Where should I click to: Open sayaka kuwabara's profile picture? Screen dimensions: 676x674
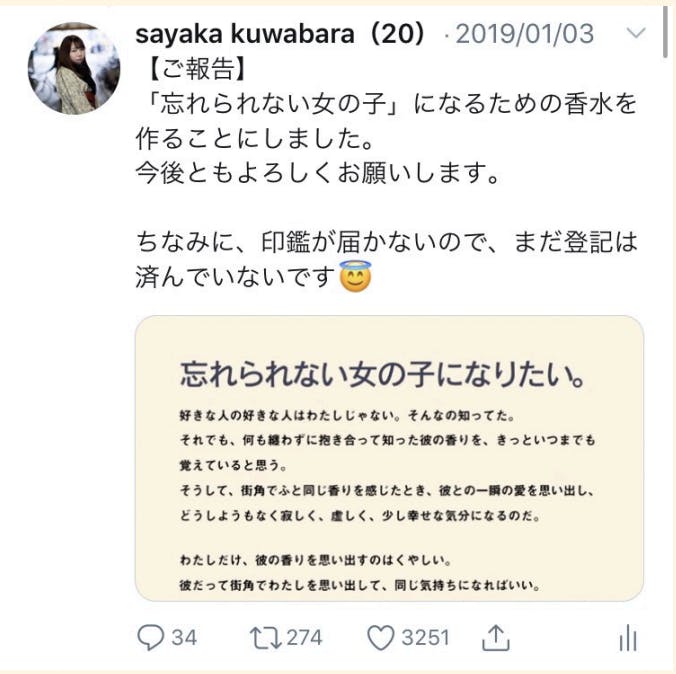[x=74, y=68]
